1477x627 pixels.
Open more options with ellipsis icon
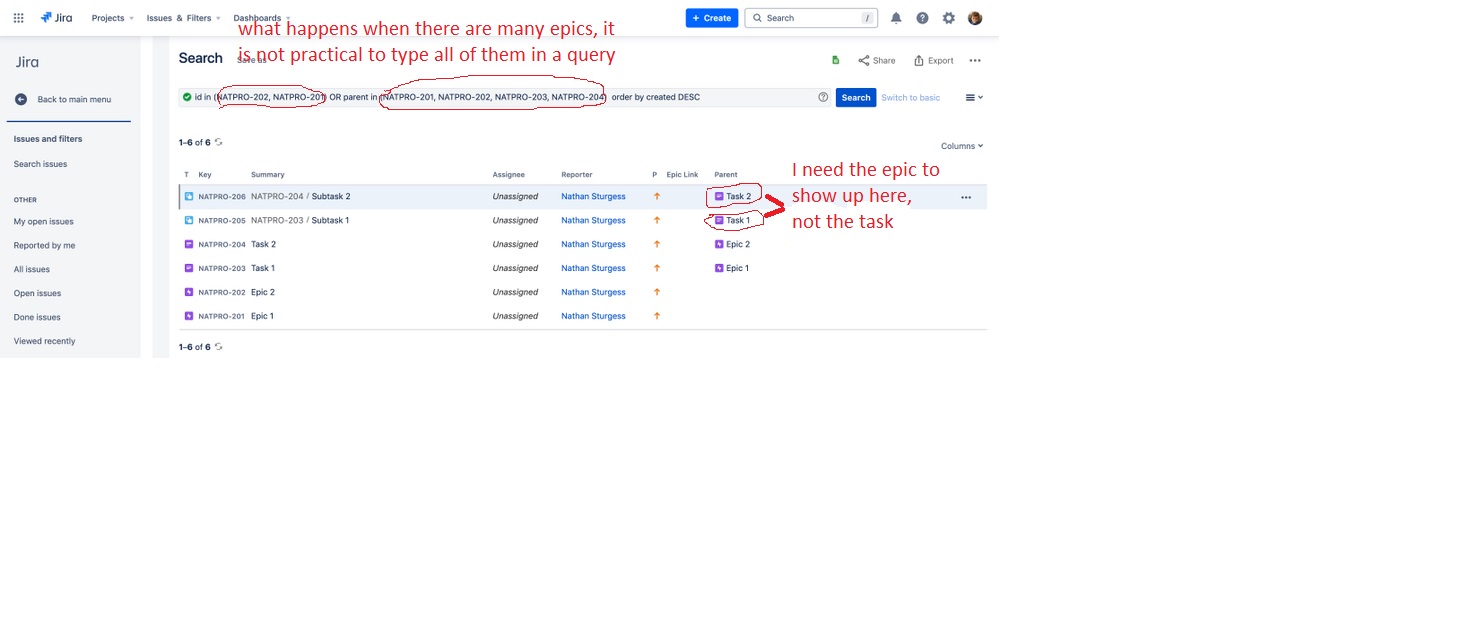pyautogui.click(x=975, y=60)
